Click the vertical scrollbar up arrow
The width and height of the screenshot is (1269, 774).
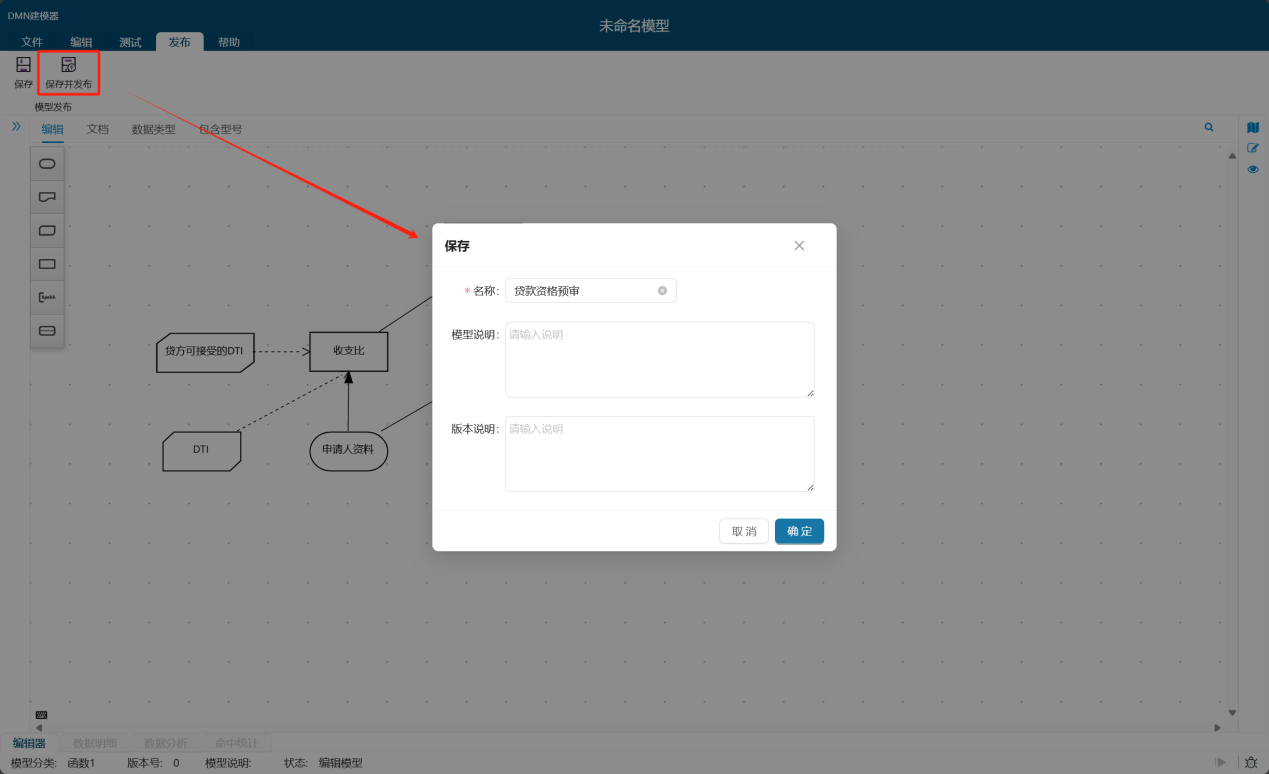pos(1232,155)
